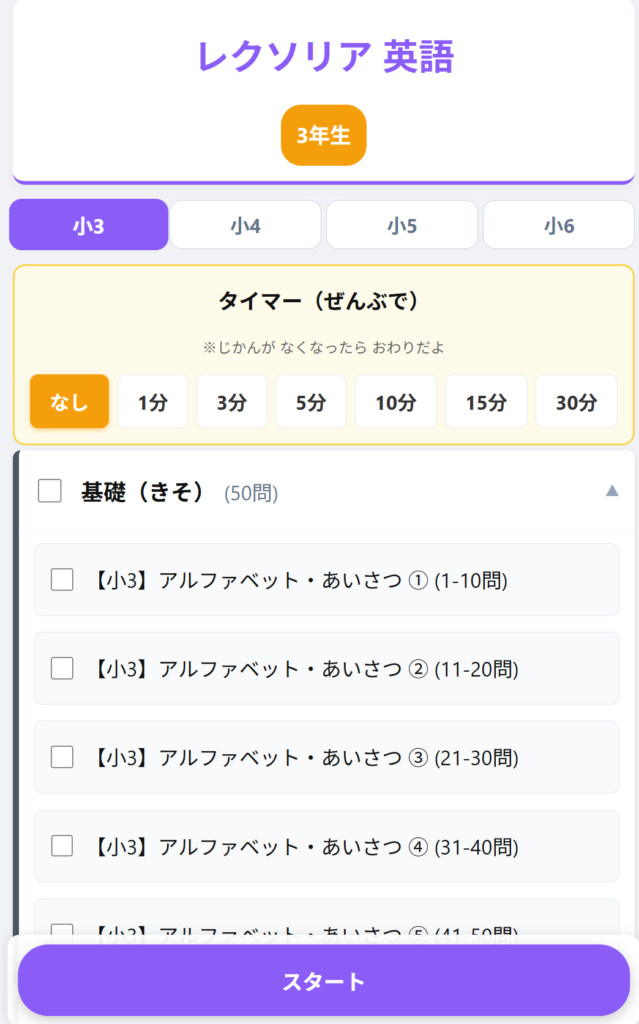This screenshot has width=639, height=1024.
Task: Switch to the 小5 grade tab
Action: coord(402,225)
